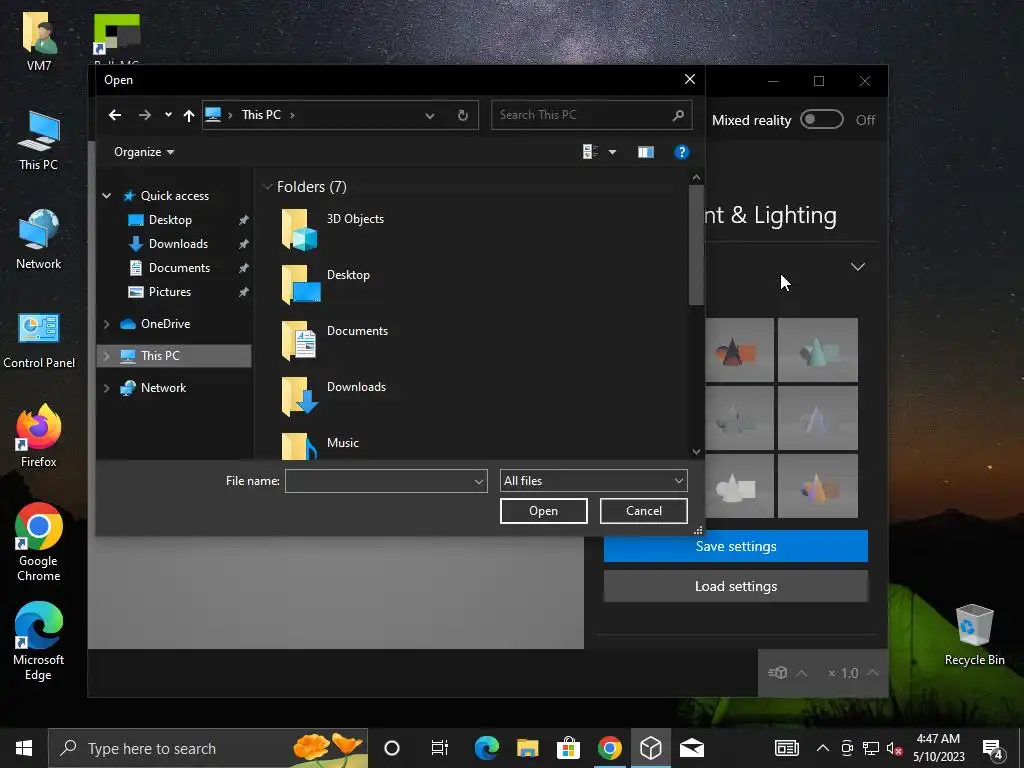The image size is (1024, 768).
Task: Click Load settings in 3D Viewer
Action: pyautogui.click(x=735, y=586)
